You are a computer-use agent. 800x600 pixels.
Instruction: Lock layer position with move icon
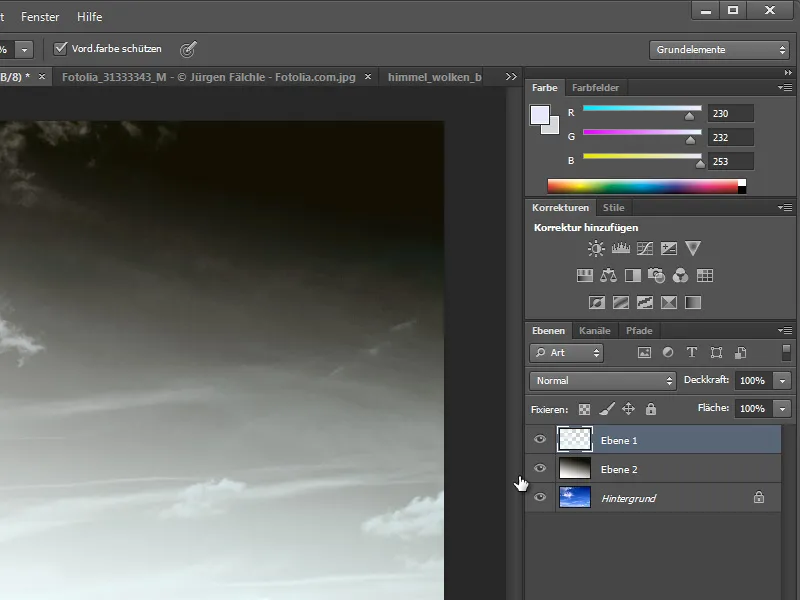pos(629,409)
